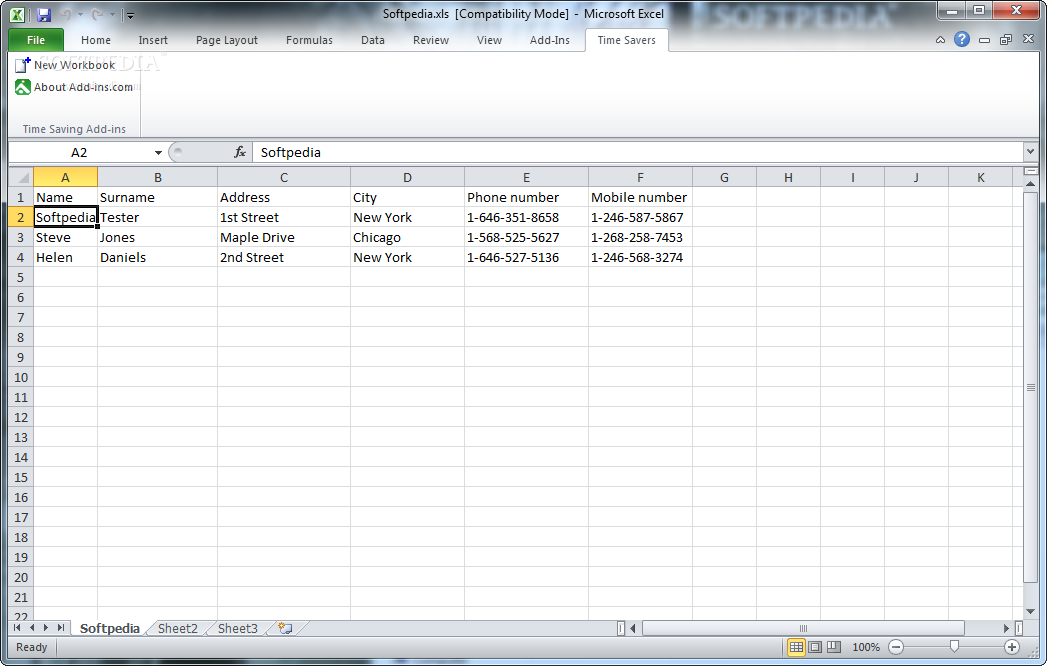
Task: Click New Workbook button label
Action: click(x=75, y=65)
